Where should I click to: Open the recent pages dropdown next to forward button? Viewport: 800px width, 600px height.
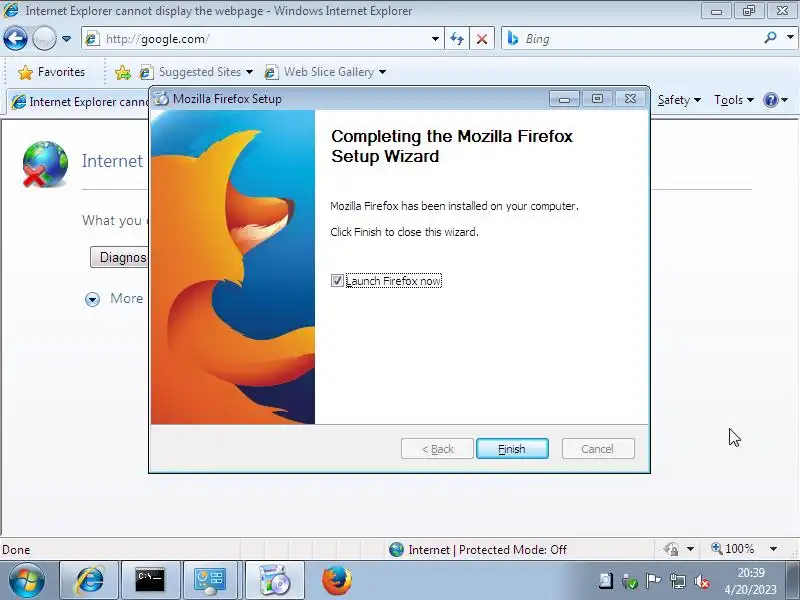tap(66, 39)
